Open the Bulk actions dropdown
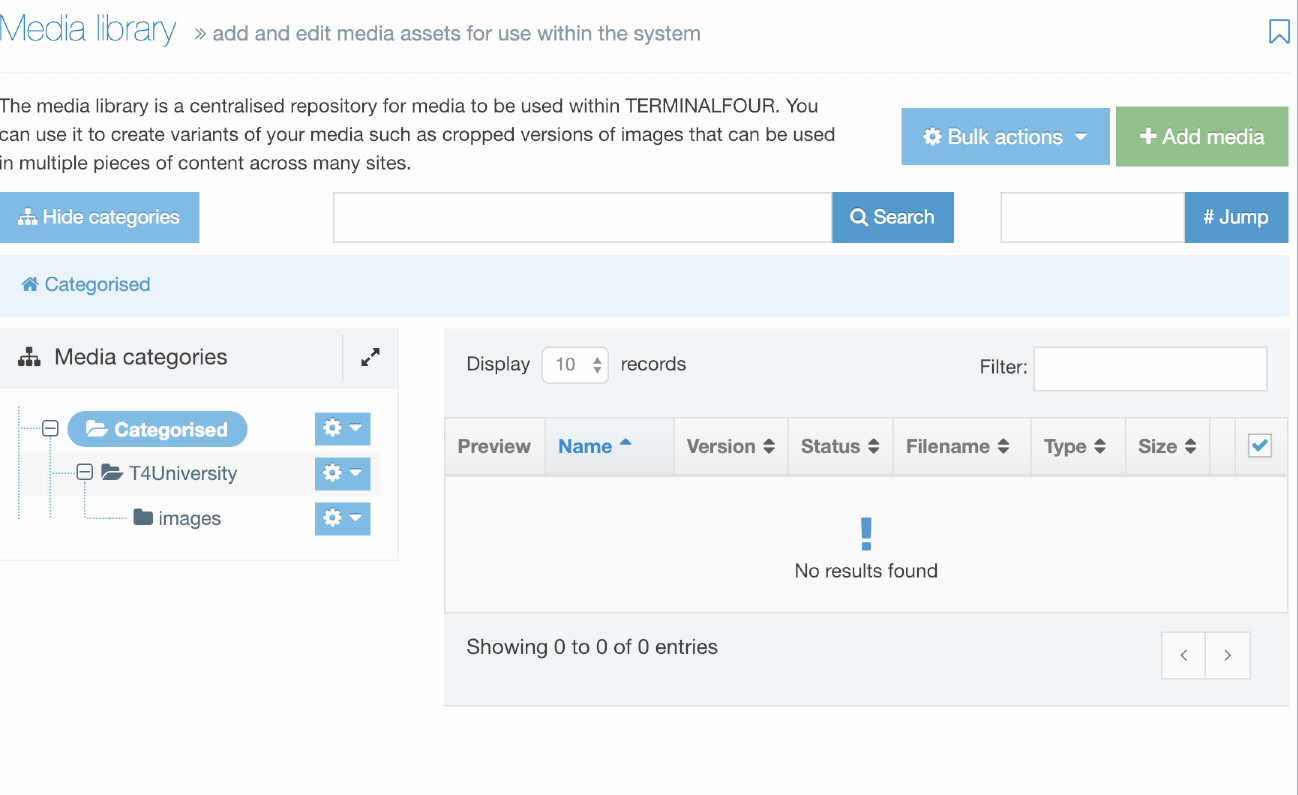This screenshot has height=795, width=1298. pyautogui.click(x=1005, y=137)
